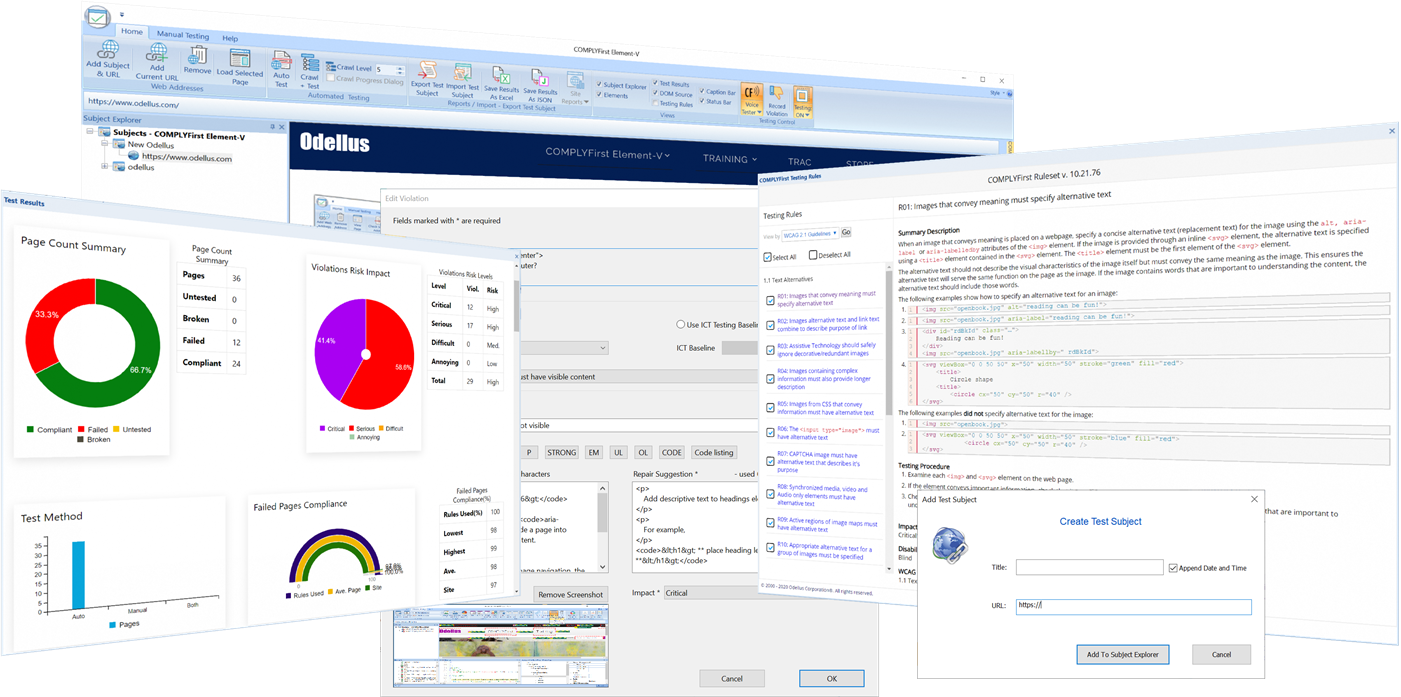Switch to the Manual Testing tab
The image size is (1401, 697).
(x=183, y=35)
